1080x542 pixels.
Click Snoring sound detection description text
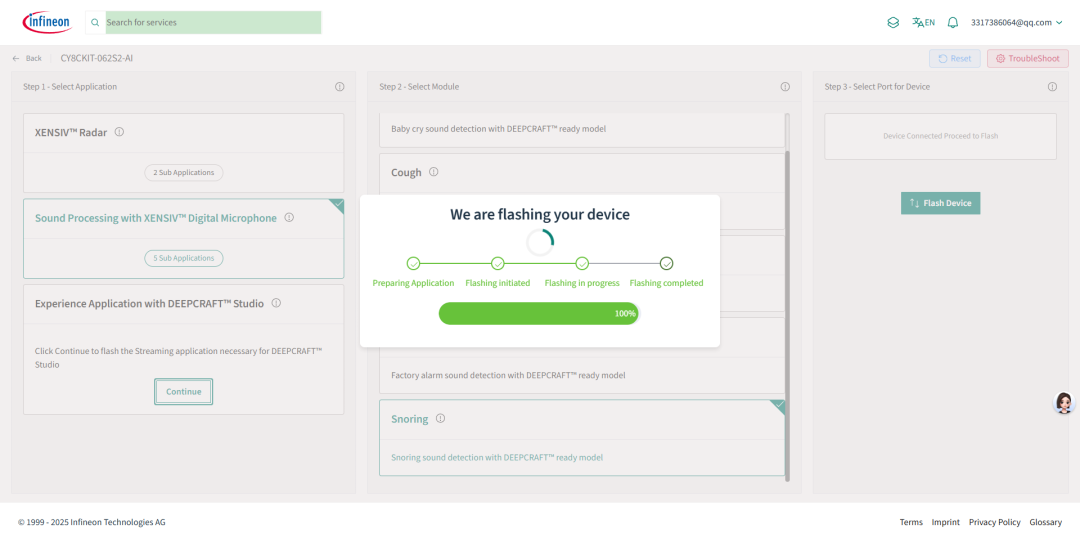[x=497, y=457]
